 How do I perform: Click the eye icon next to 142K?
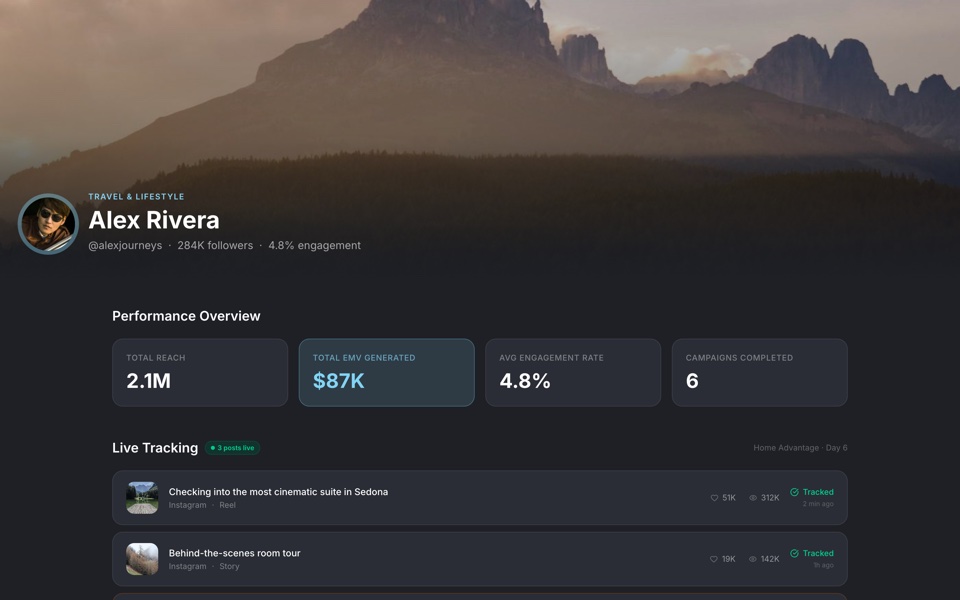coord(753,559)
